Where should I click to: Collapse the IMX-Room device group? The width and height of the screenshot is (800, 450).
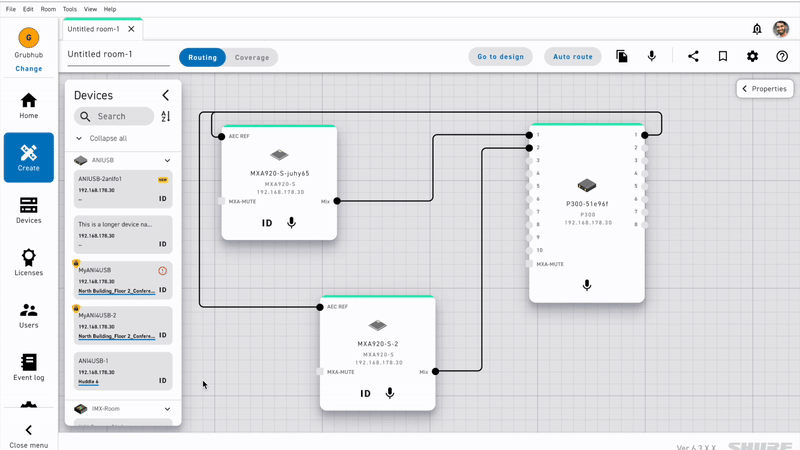click(x=167, y=409)
